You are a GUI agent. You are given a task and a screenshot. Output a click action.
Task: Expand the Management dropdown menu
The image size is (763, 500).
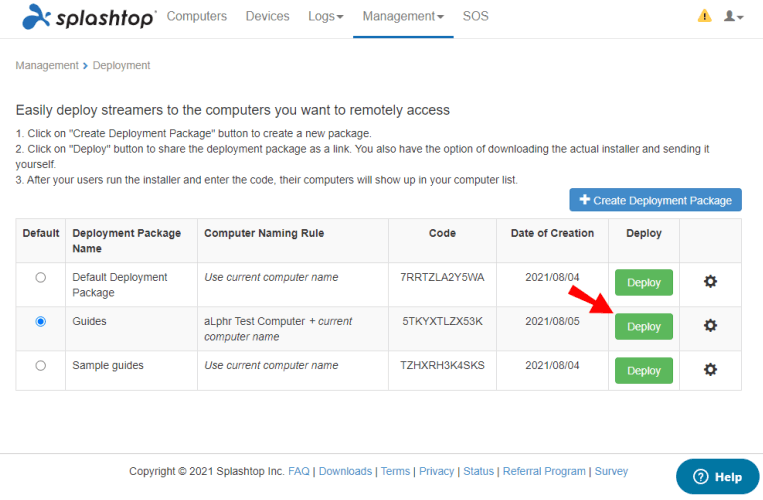pyautogui.click(x=403, y=17)
